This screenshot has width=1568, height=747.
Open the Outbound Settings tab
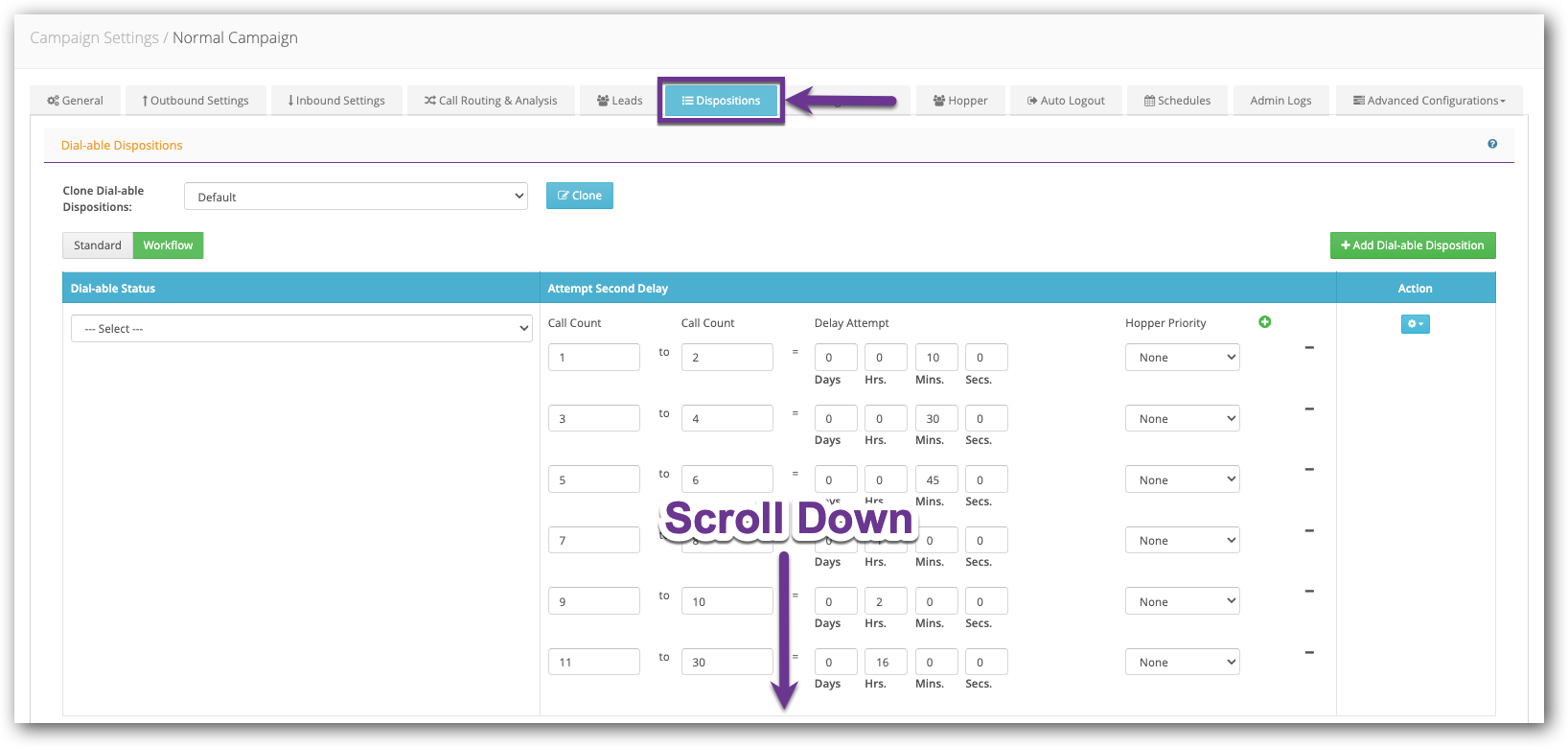click(x=196, y=101)
